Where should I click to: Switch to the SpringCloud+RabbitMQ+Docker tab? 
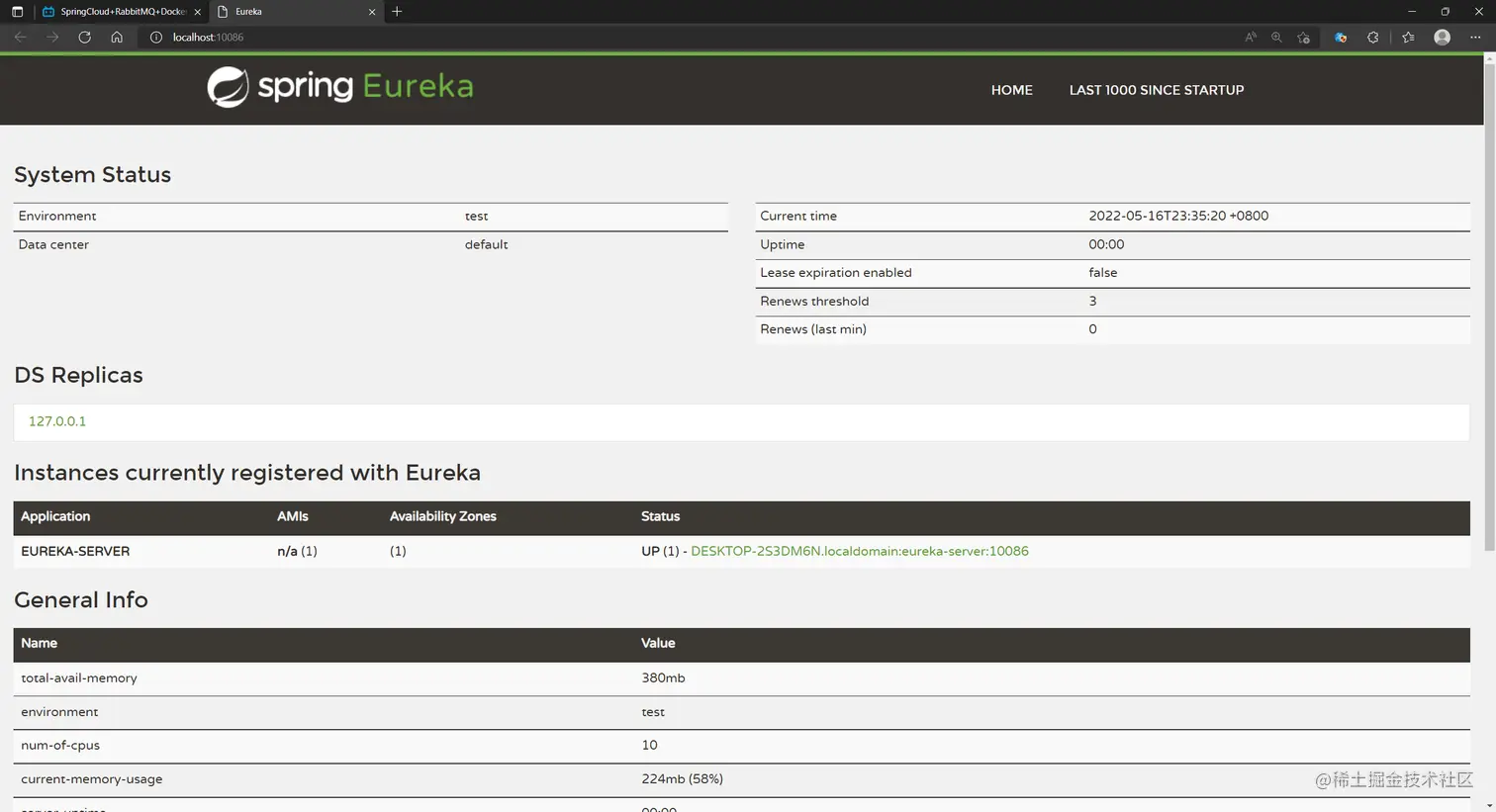(x=121, y=12)
